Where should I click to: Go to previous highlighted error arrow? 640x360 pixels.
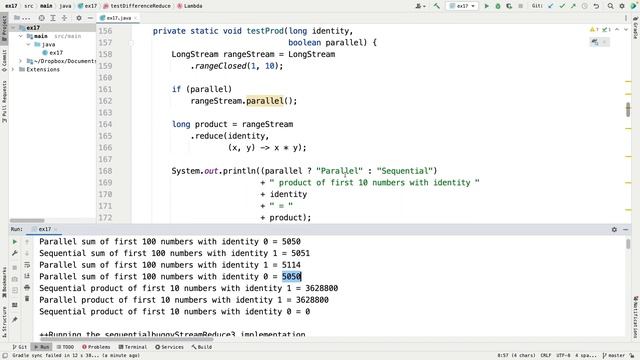pos(617,29)
